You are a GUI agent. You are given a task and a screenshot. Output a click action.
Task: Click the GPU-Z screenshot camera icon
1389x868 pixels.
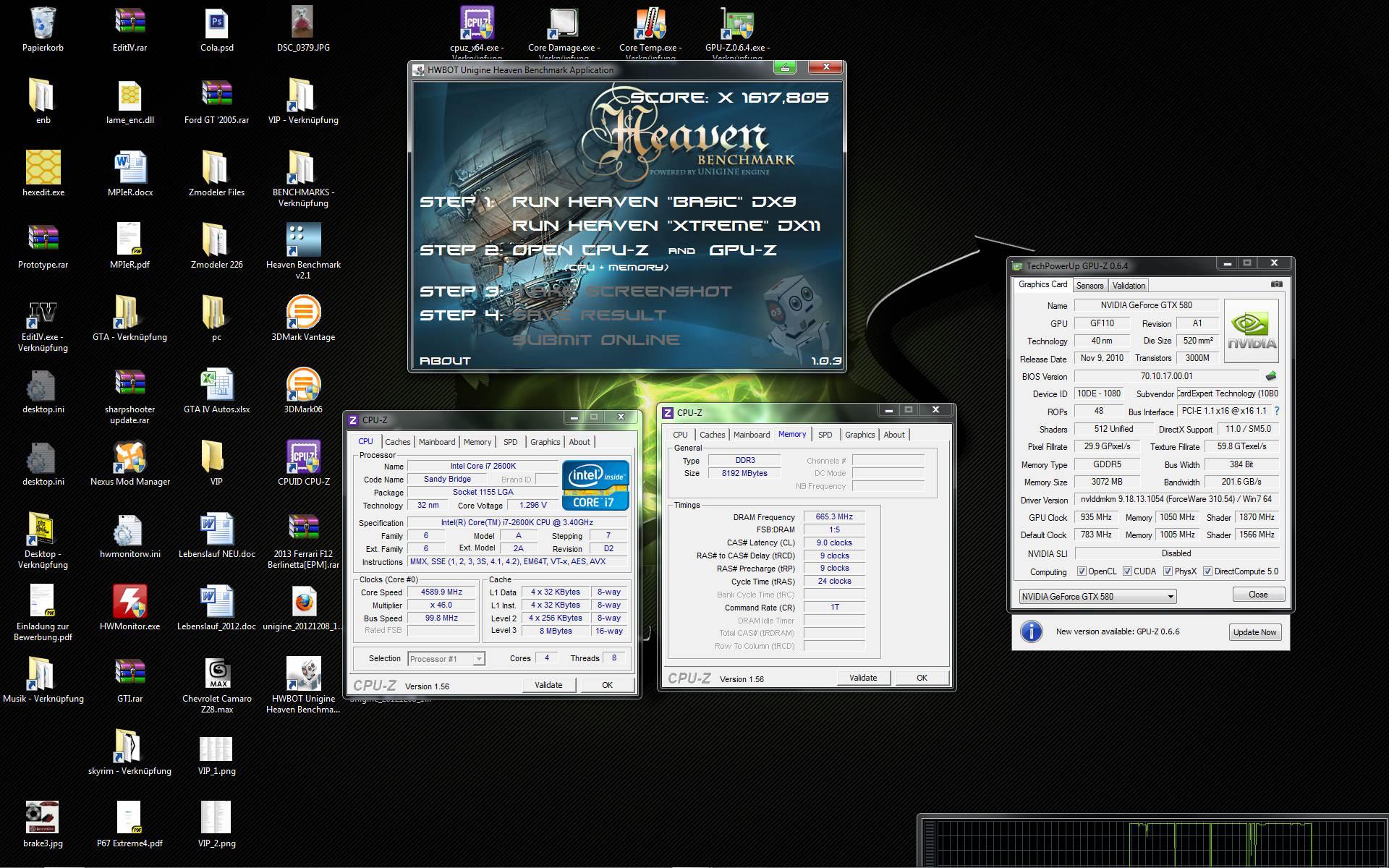point(1276,284)
